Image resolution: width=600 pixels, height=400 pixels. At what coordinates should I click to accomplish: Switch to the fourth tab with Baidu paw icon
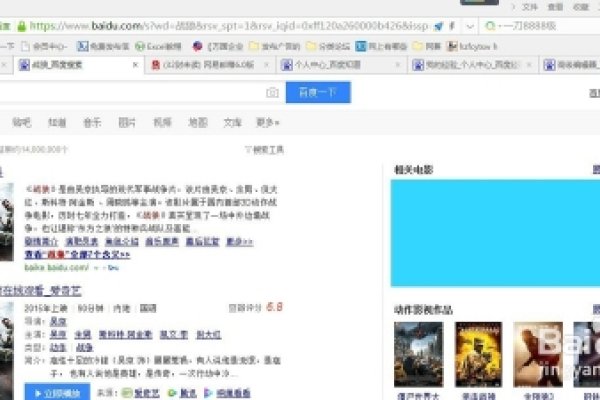pyautogui.click(x=472, y=65)
